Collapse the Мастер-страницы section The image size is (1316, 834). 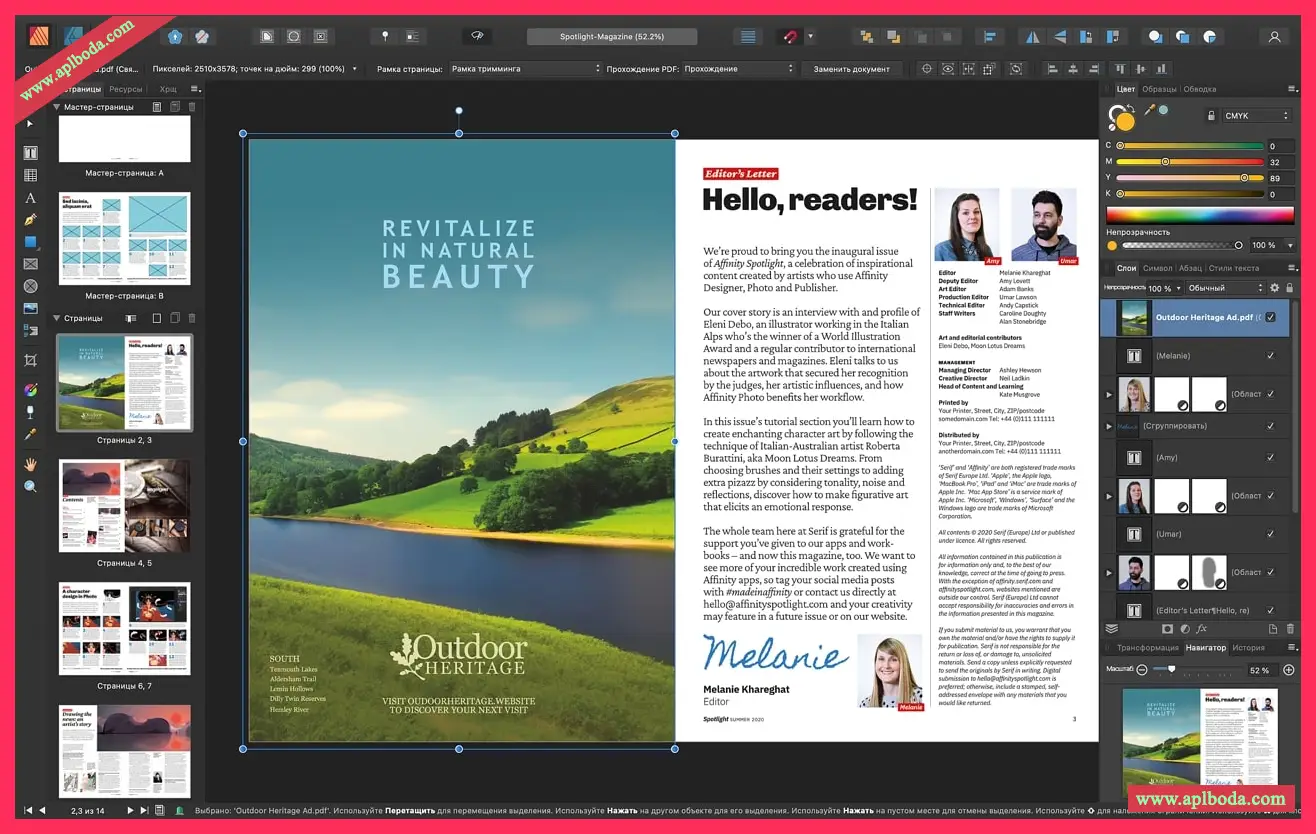pyautogui.click(x=57, y=107)
